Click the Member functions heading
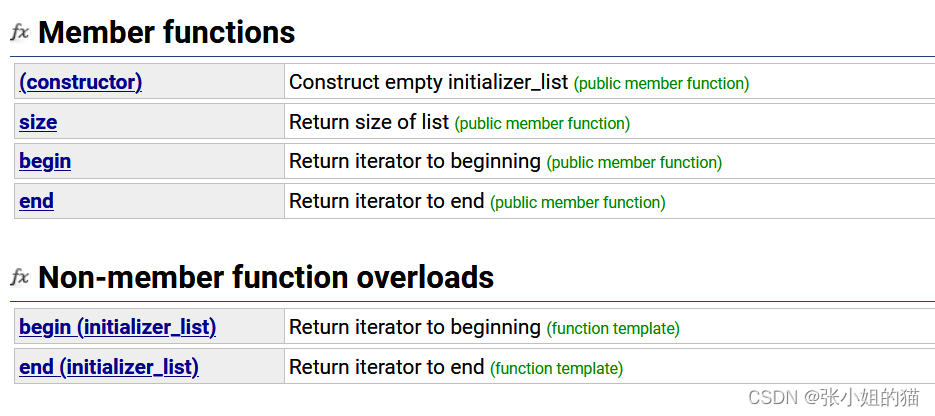The height and width of the screenshot is (416, 935). pyautogui.click(x=166, y=32)
